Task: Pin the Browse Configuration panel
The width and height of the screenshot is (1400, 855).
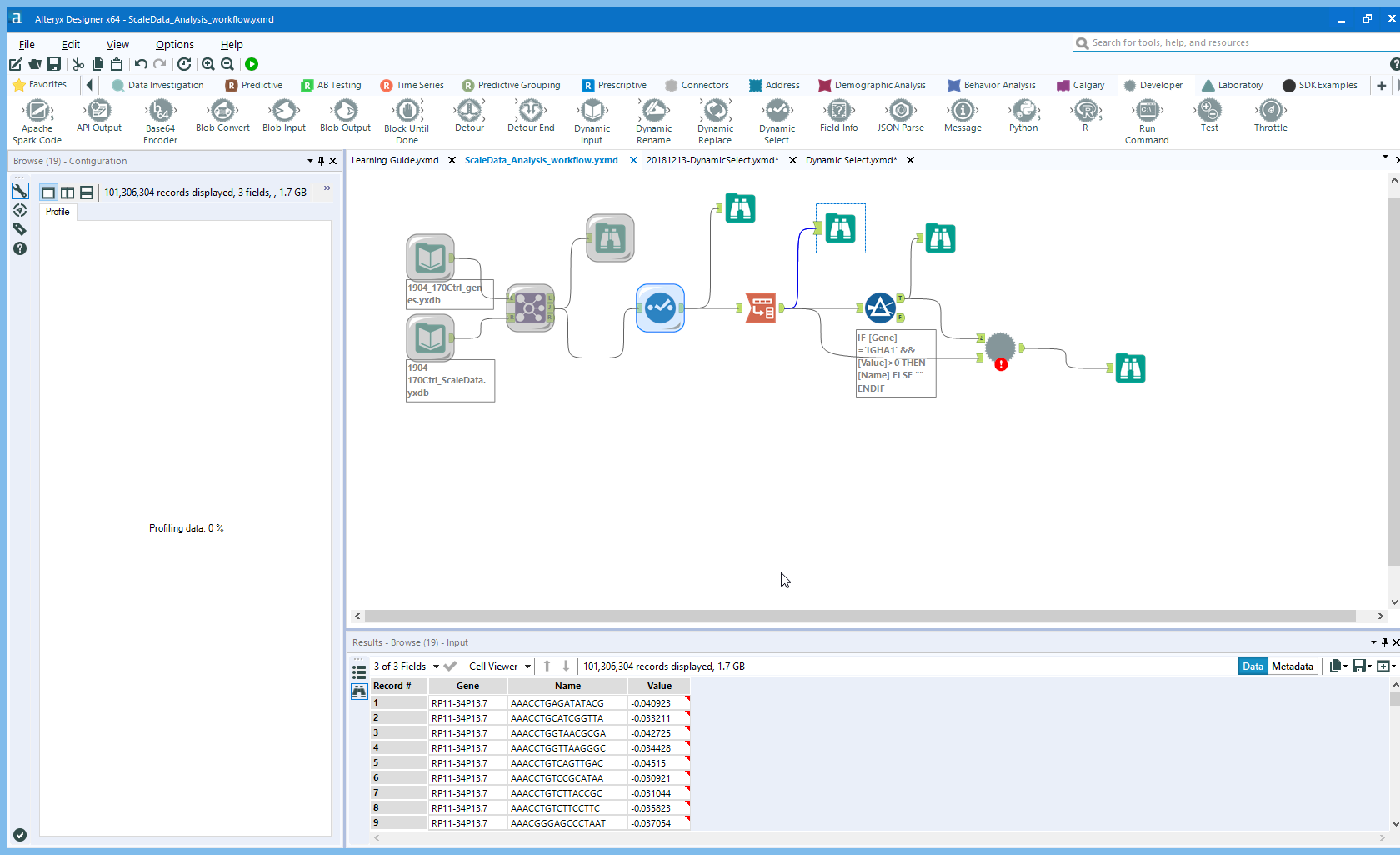Action: click(321, 160)
